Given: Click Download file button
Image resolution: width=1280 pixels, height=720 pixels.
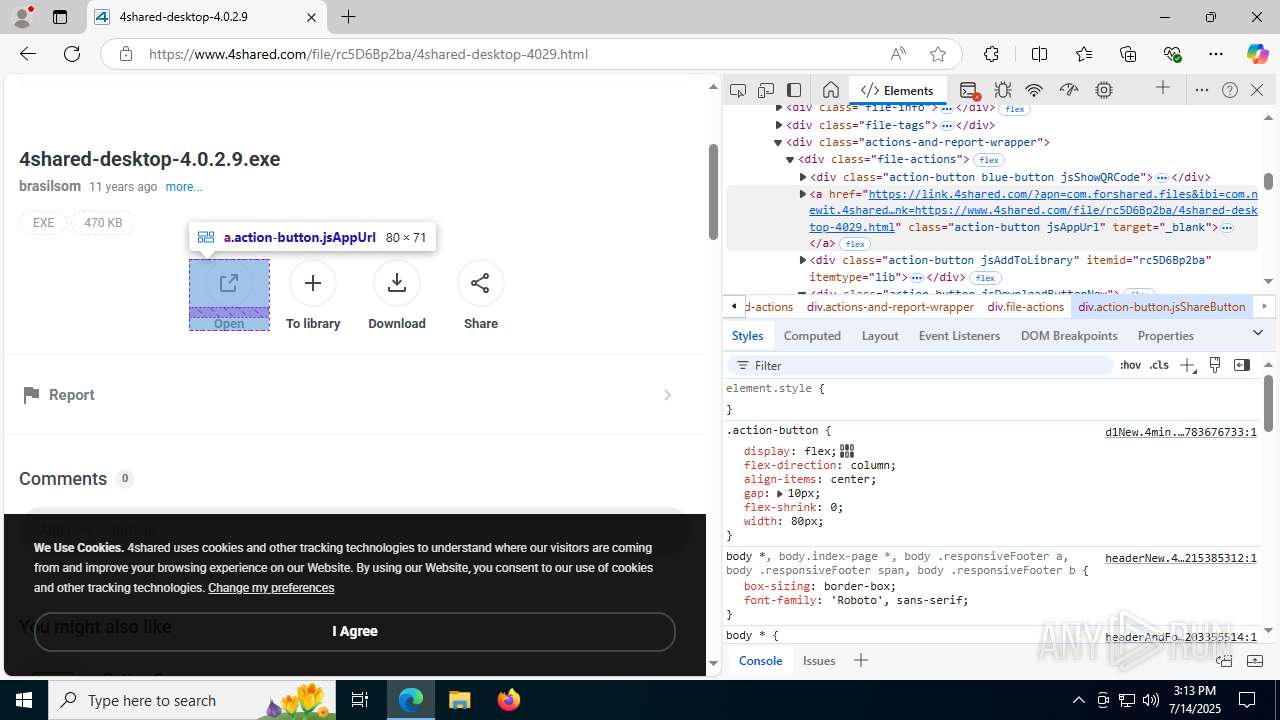Looking at the screenshot, I should coord(397,295).
